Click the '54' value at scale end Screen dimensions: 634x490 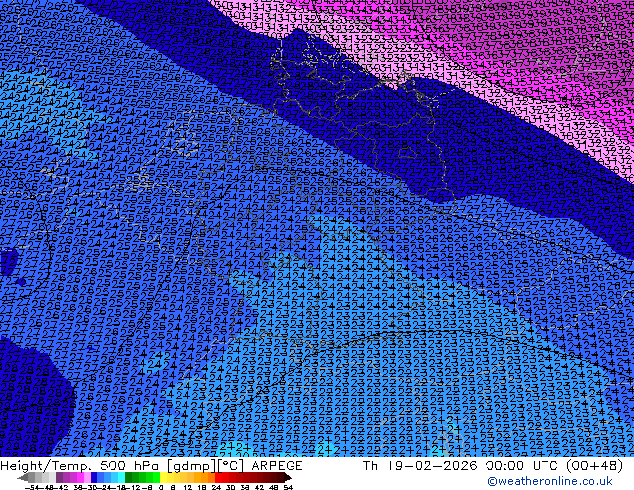tap(288, 487)
